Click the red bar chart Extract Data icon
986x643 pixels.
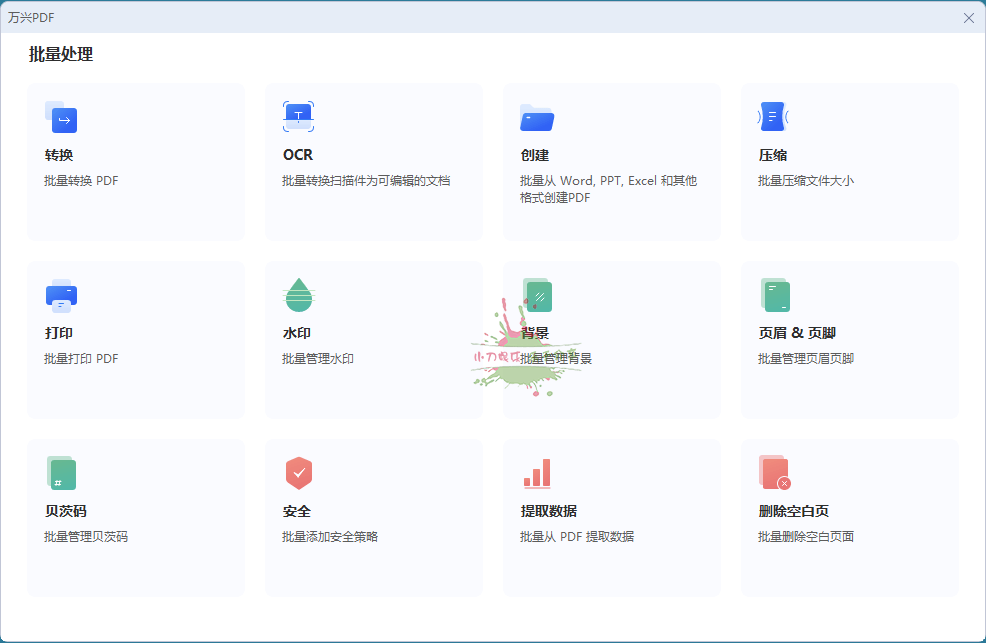pyautogui.click(x=537, y=473)
